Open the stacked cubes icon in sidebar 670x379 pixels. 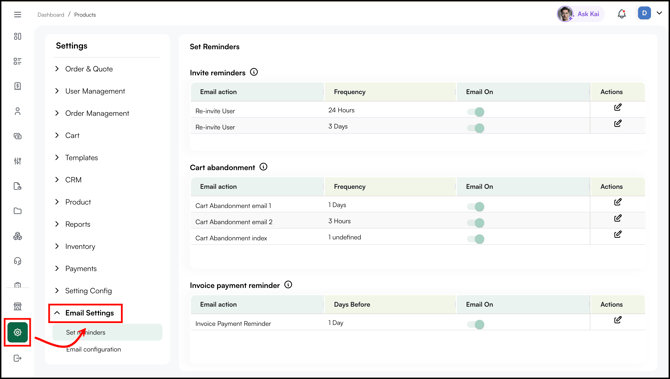pyautogui.click(x=18, y=236)
